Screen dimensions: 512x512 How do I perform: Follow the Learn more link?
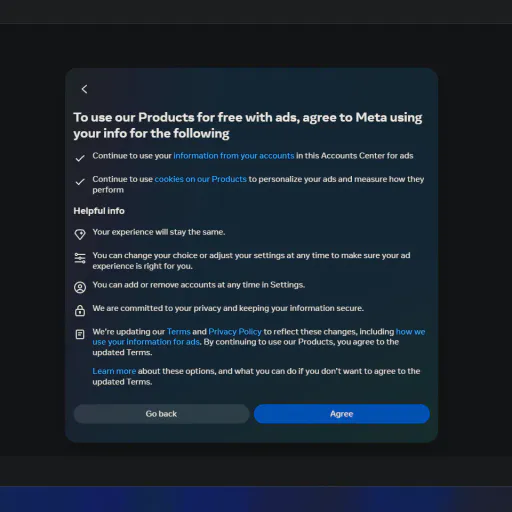click(114, 371)
